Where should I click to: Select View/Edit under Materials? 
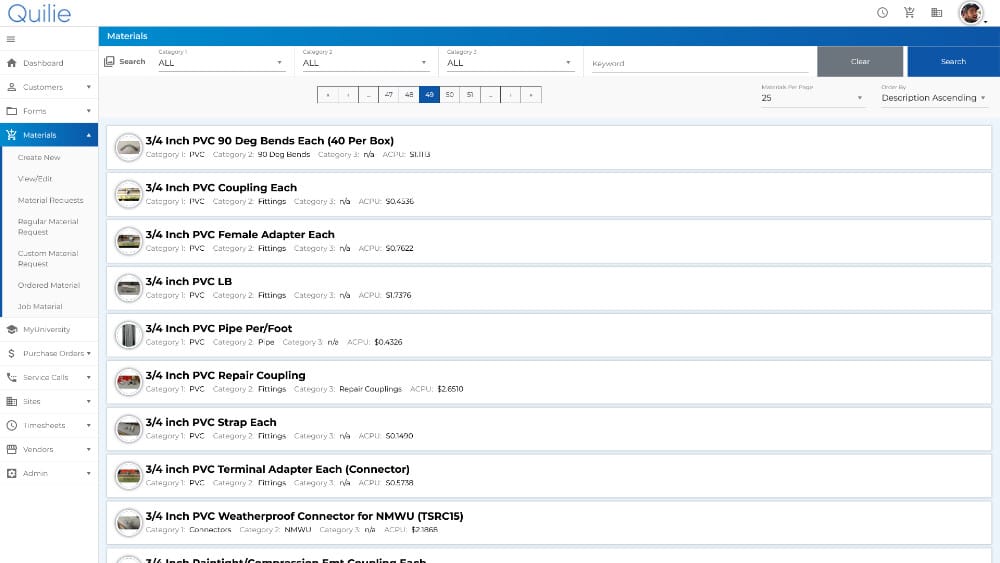(x=35, y=179)
